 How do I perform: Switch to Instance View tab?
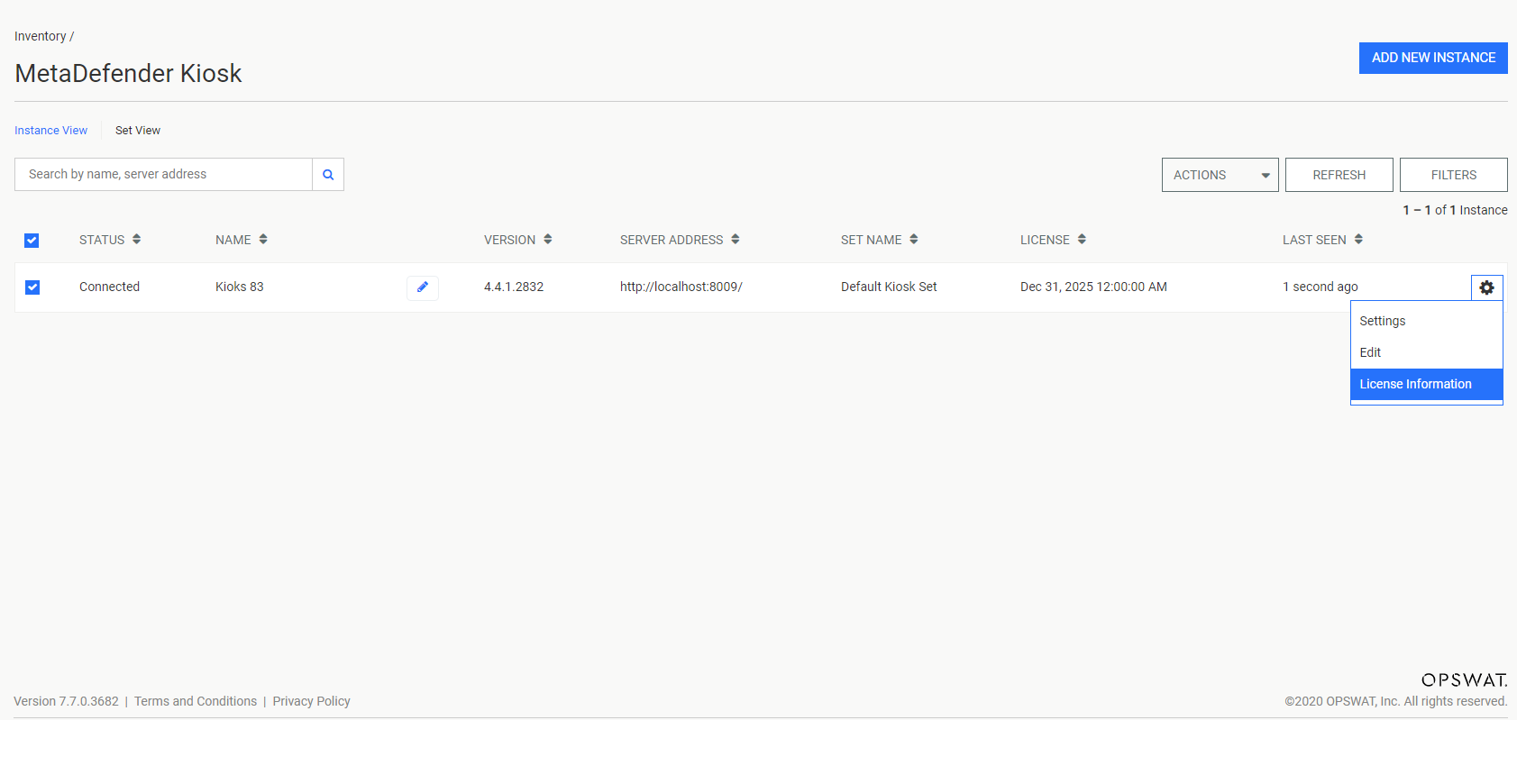[51, 131]
